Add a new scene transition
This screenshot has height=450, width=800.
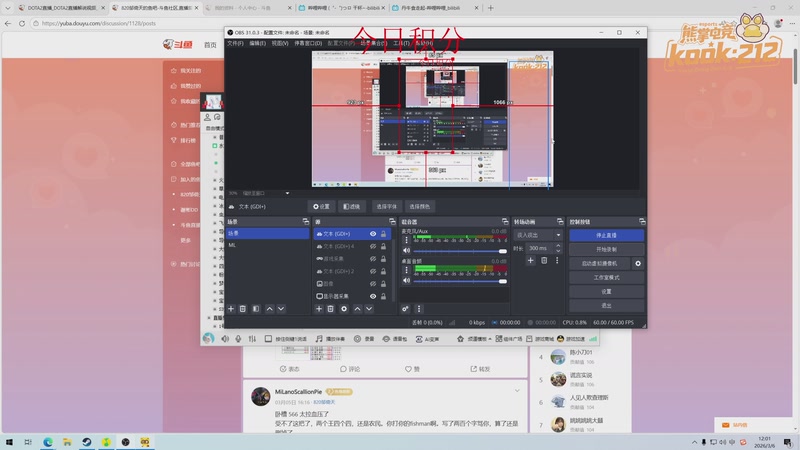click(x=531, y=260)
